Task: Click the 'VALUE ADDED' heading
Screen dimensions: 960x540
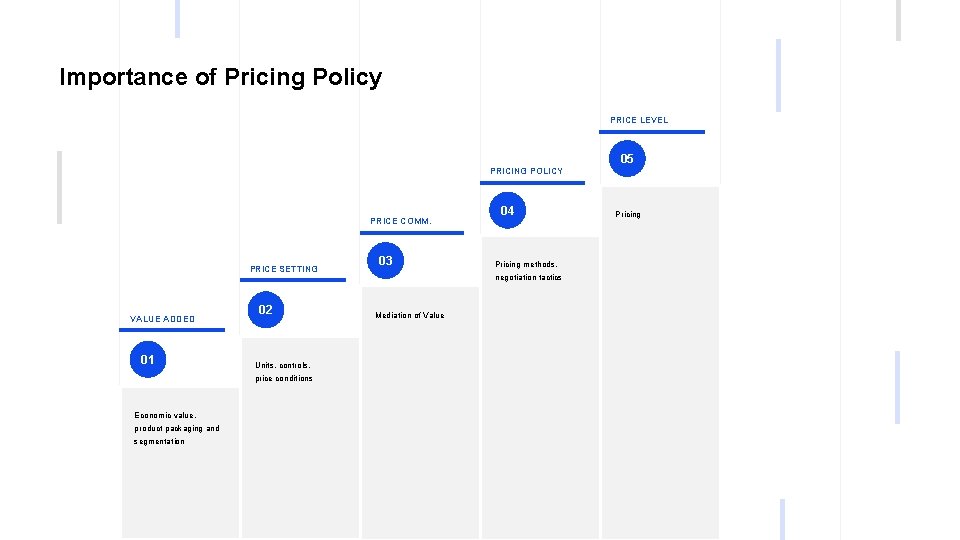Action: point(163,319)
